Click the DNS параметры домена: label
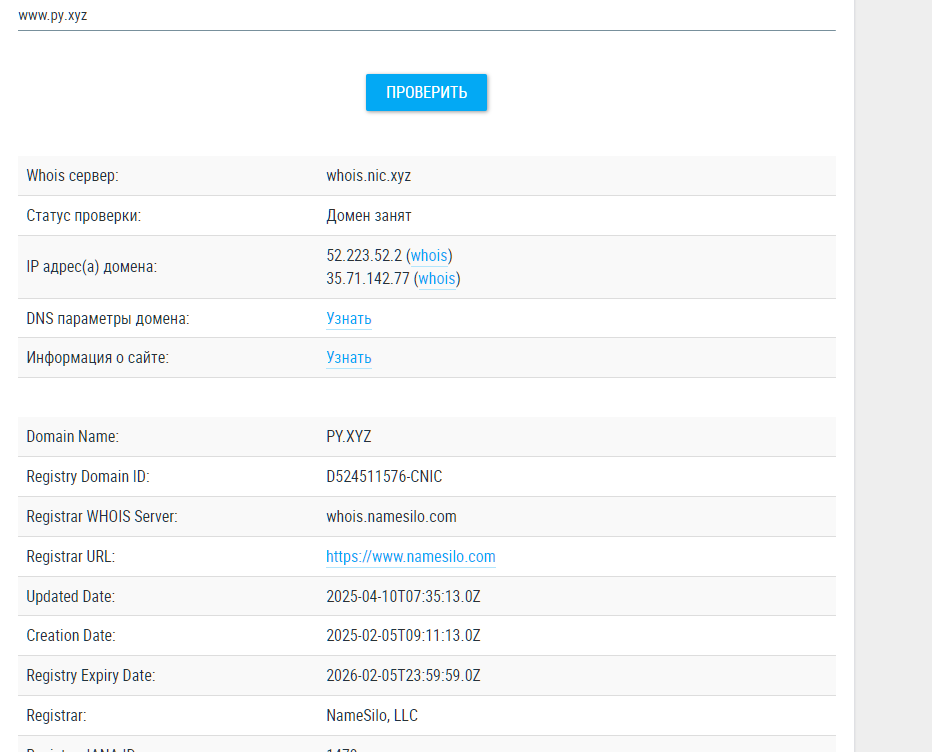Image resolution: width=932 pixels, height=752 pixels. [x=108, y=319]
